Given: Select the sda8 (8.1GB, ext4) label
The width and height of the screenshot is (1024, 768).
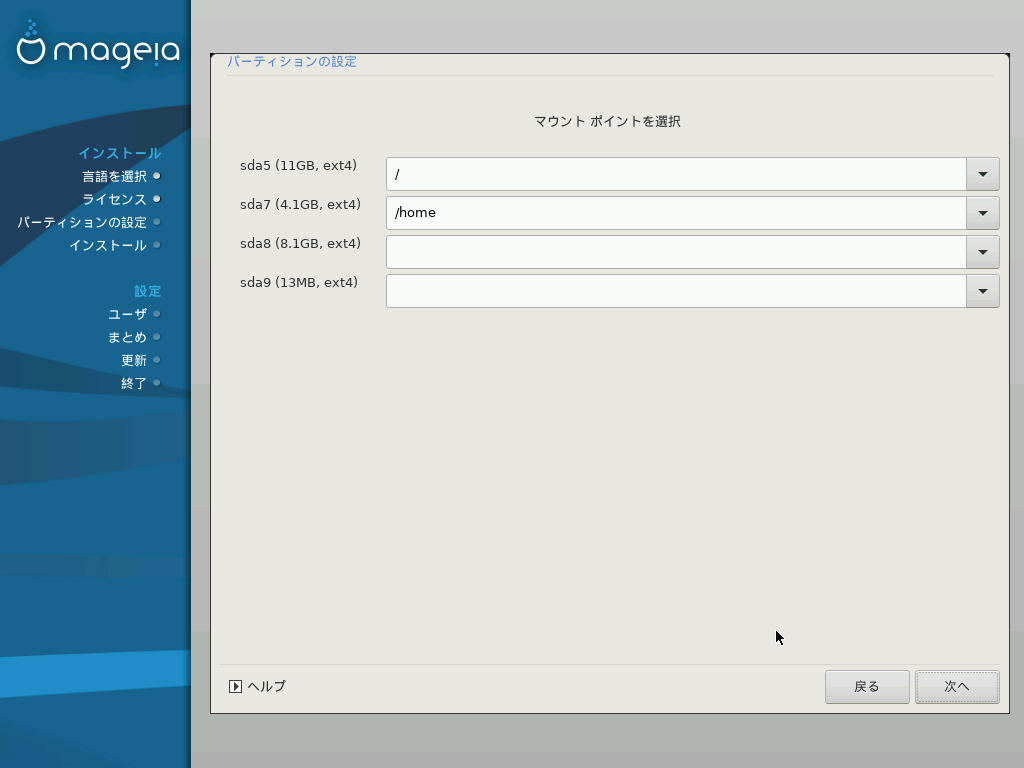Looking at the screenshot, I should coord(300,244).
